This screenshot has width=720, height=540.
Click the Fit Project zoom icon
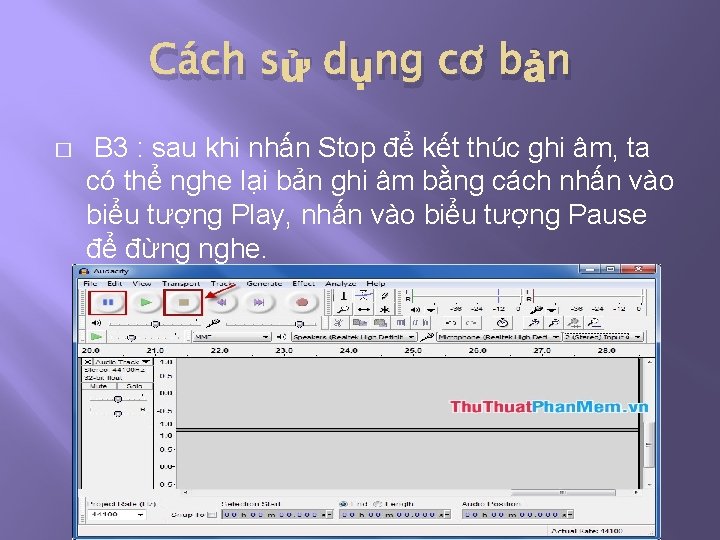pyautogui.click(x=595, y=323)
